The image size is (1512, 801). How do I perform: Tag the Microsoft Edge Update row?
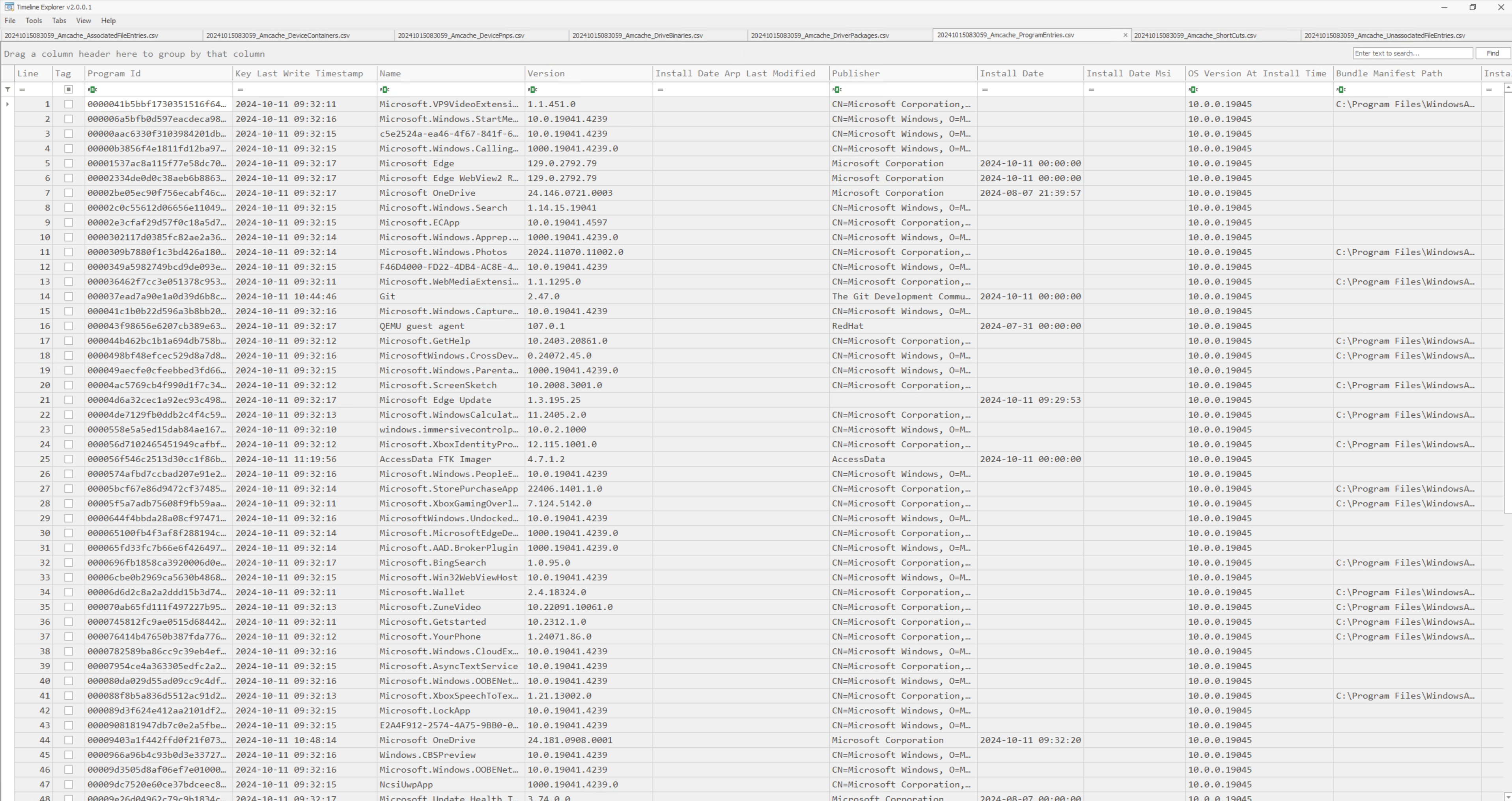point(69,400)
